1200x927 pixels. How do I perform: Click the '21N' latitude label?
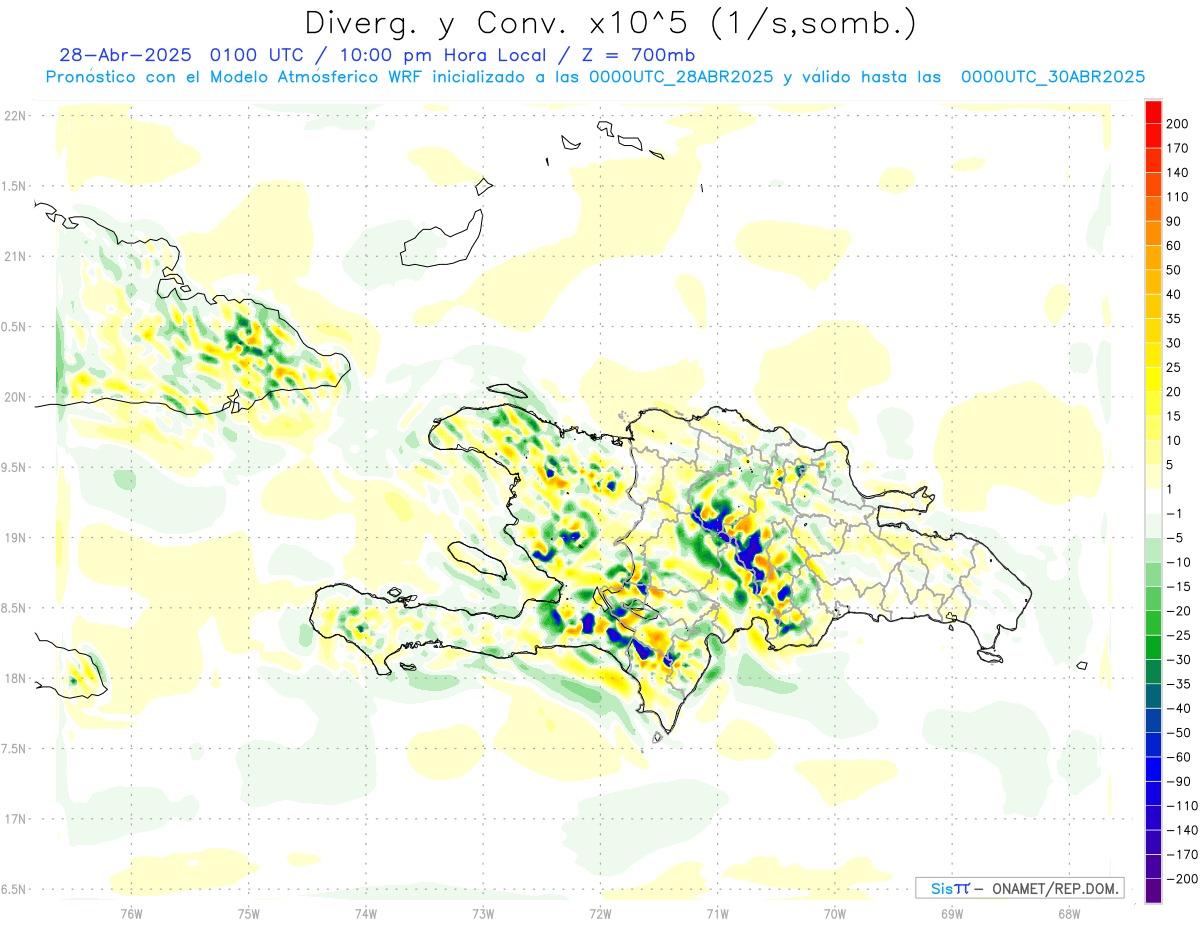click(x=16, y=257)
